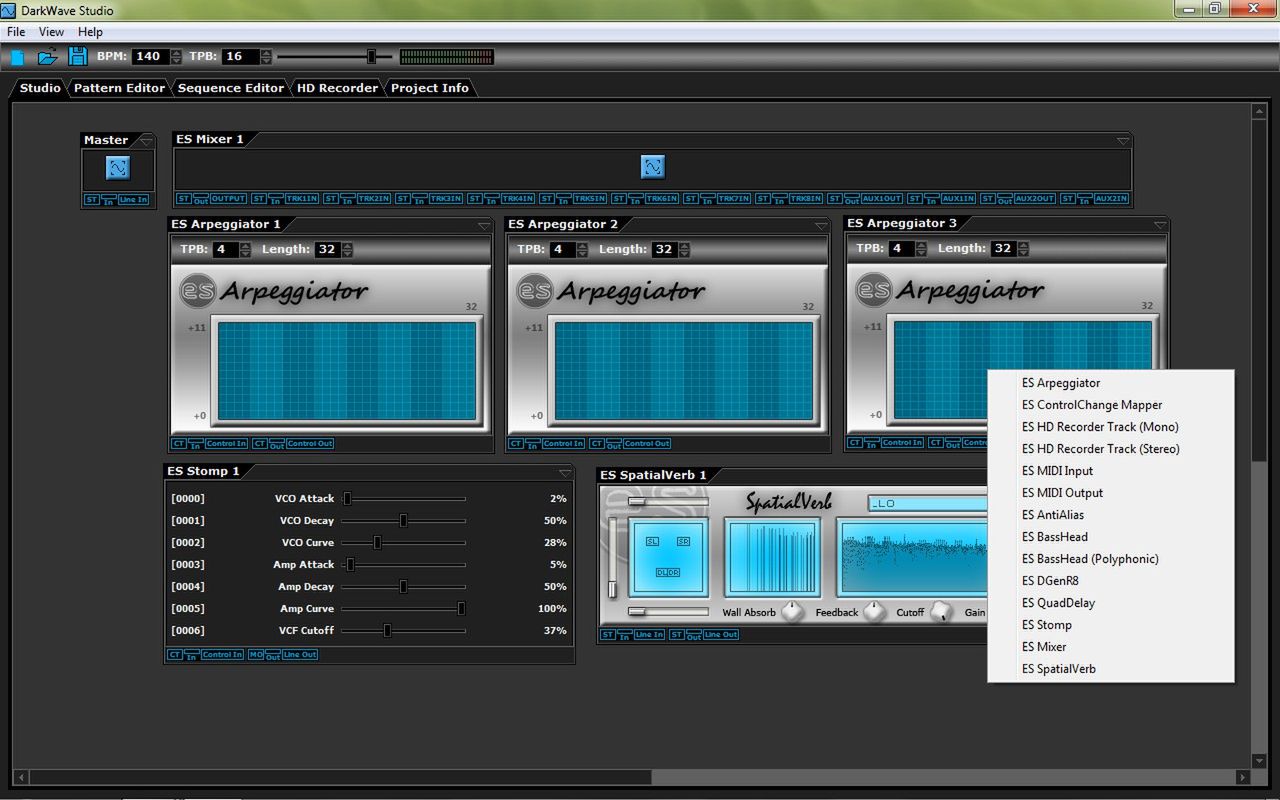Click Control In port on ES Stomp 1
The height and width of the screenshot is (800, 1280).
222,654
